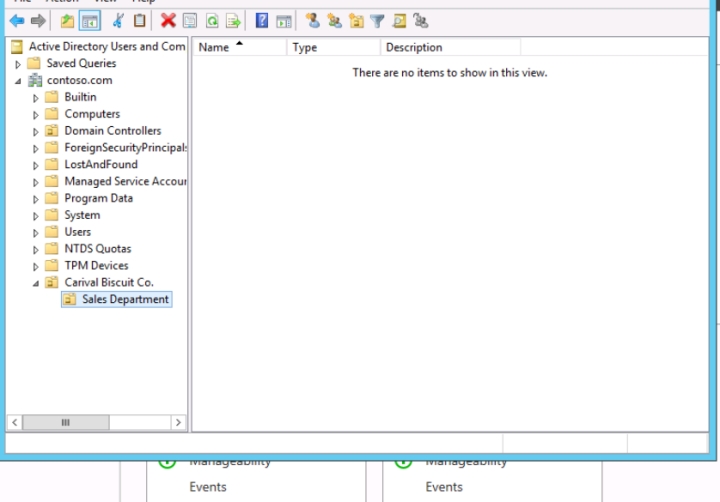Click the Cut scissors icon
Viewport: 720px width, 502px height.
point(118,21)
